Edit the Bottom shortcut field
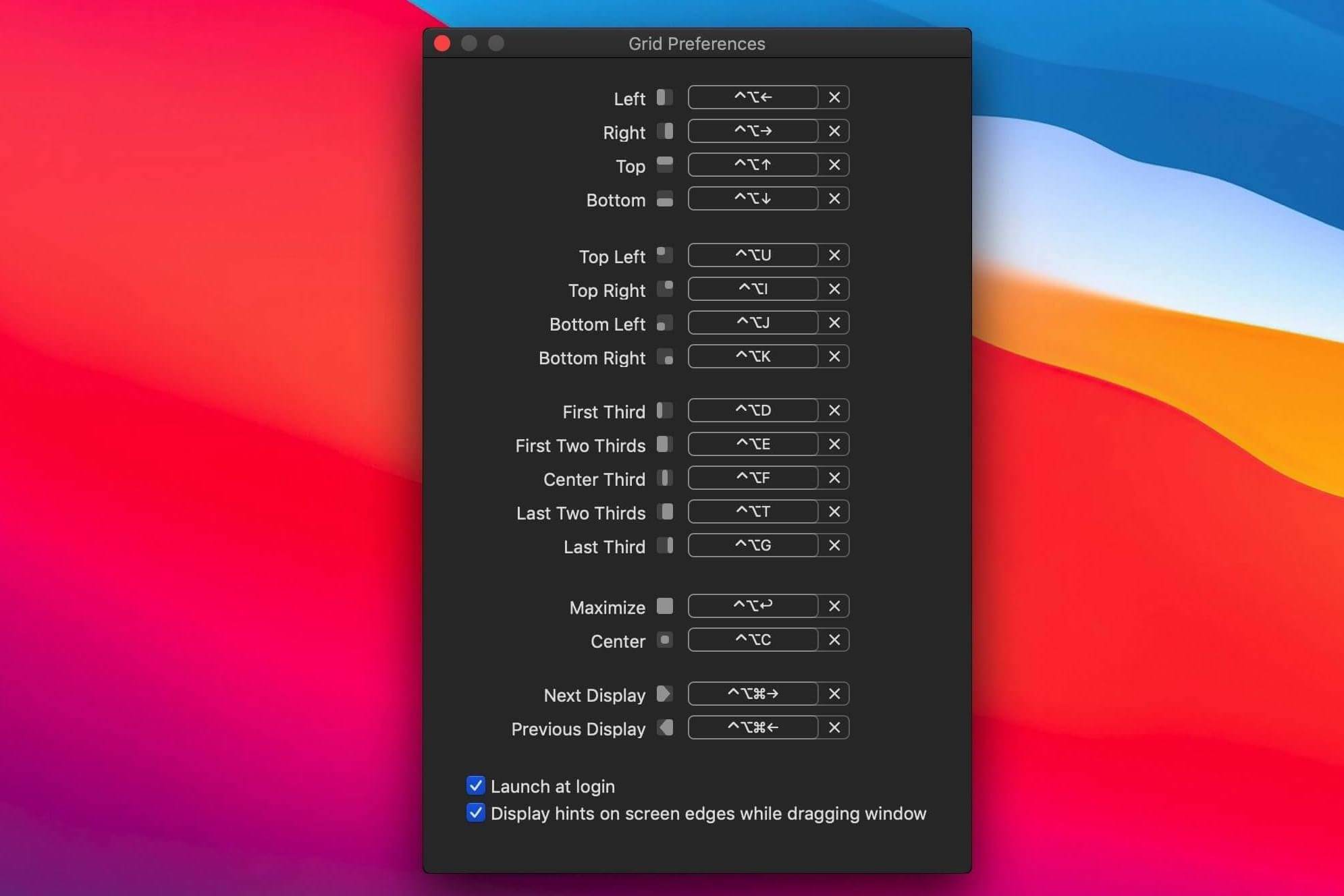The height and width of the screenshot is (896, 1344). pos(753,199)
